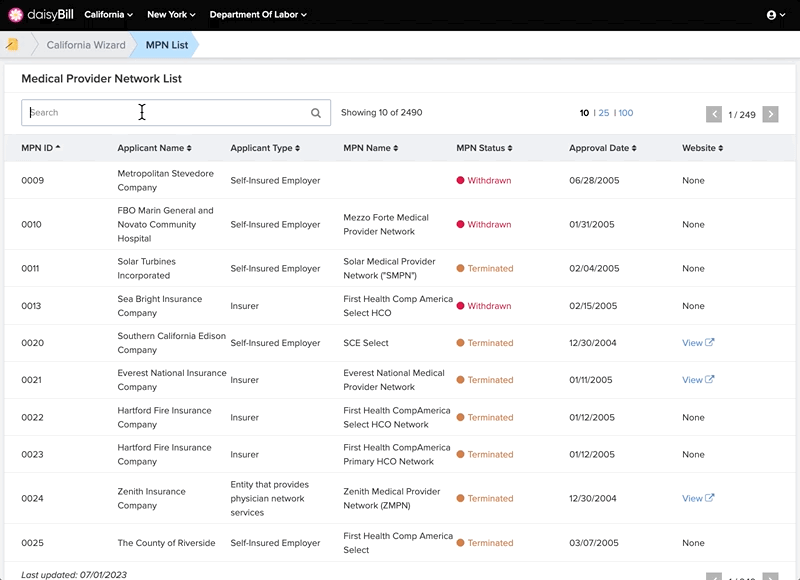
Task: Select the MPN List breadcrumb tab
Action: click(x=167, y=45)
